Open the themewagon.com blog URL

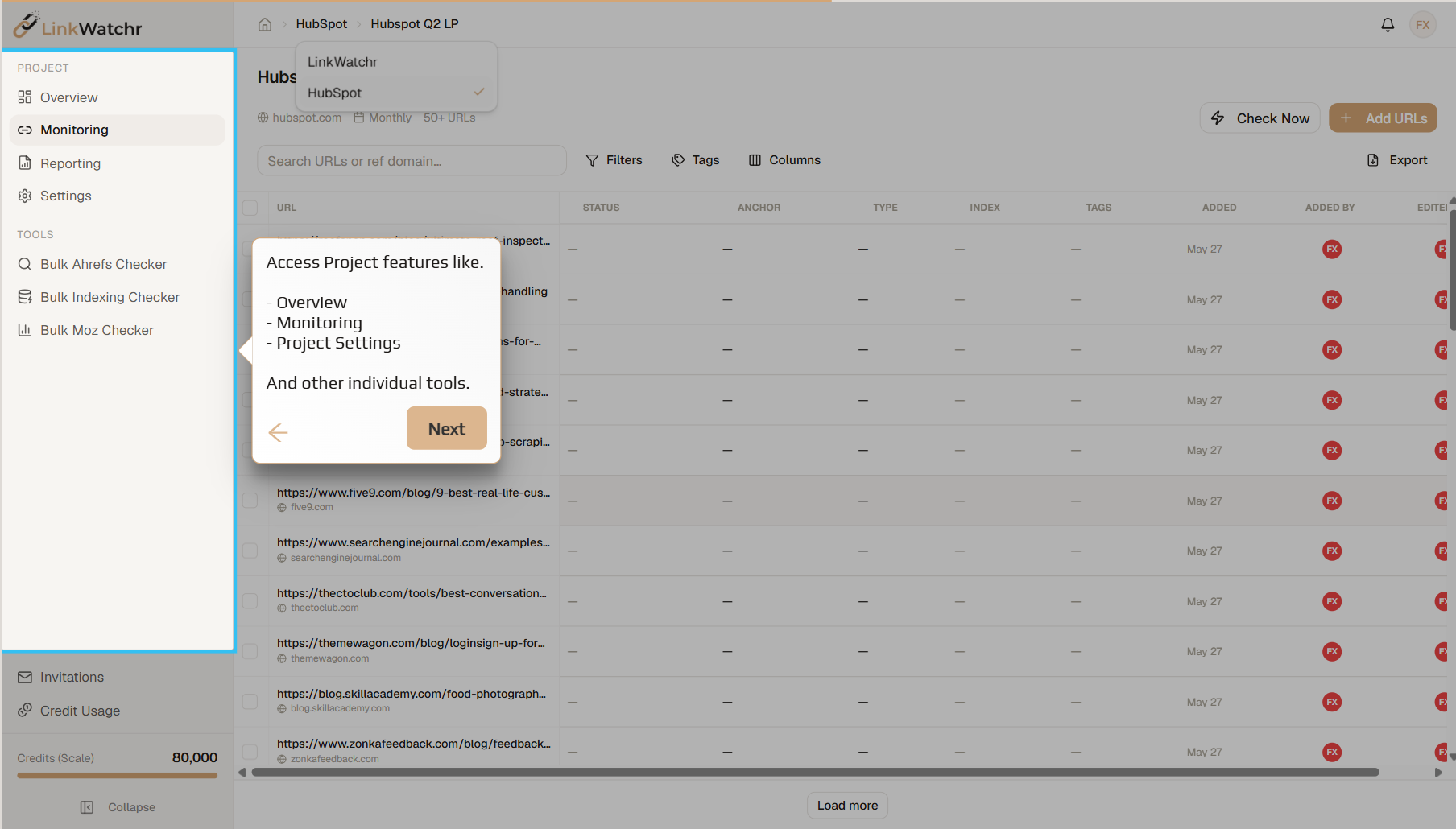[x=411, y=643]
